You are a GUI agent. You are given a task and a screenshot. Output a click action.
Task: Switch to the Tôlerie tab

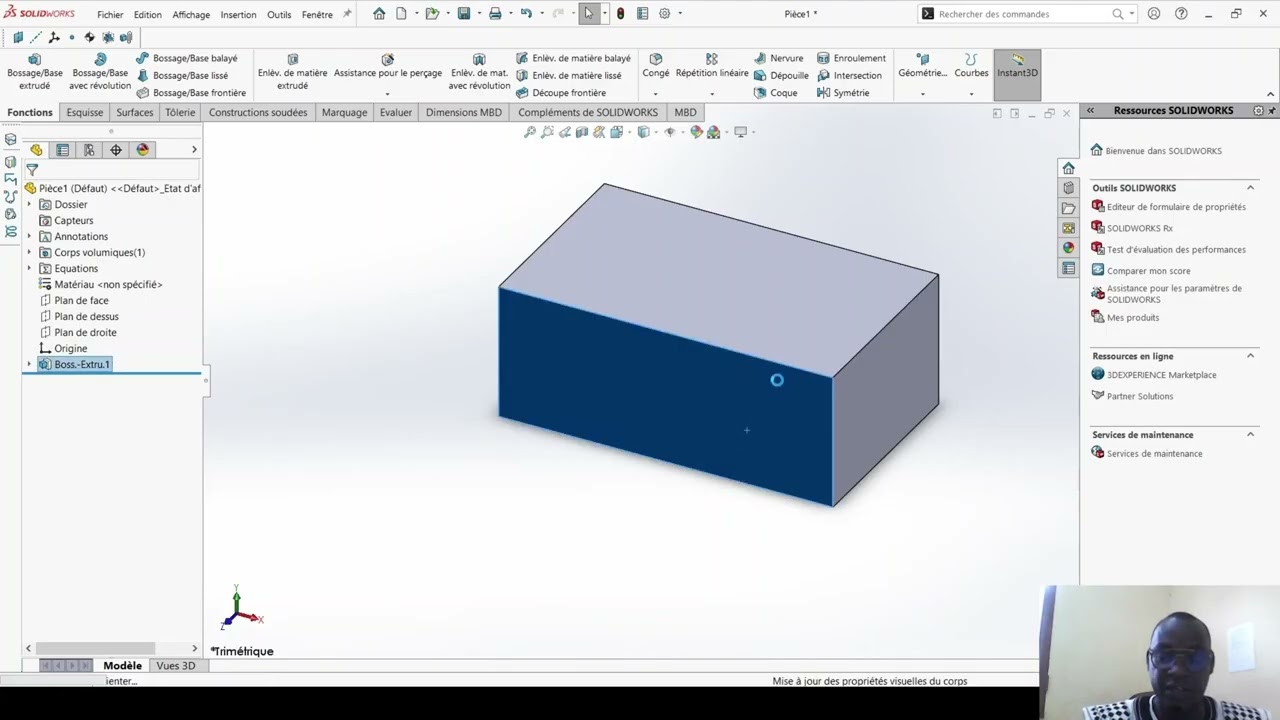180,112
